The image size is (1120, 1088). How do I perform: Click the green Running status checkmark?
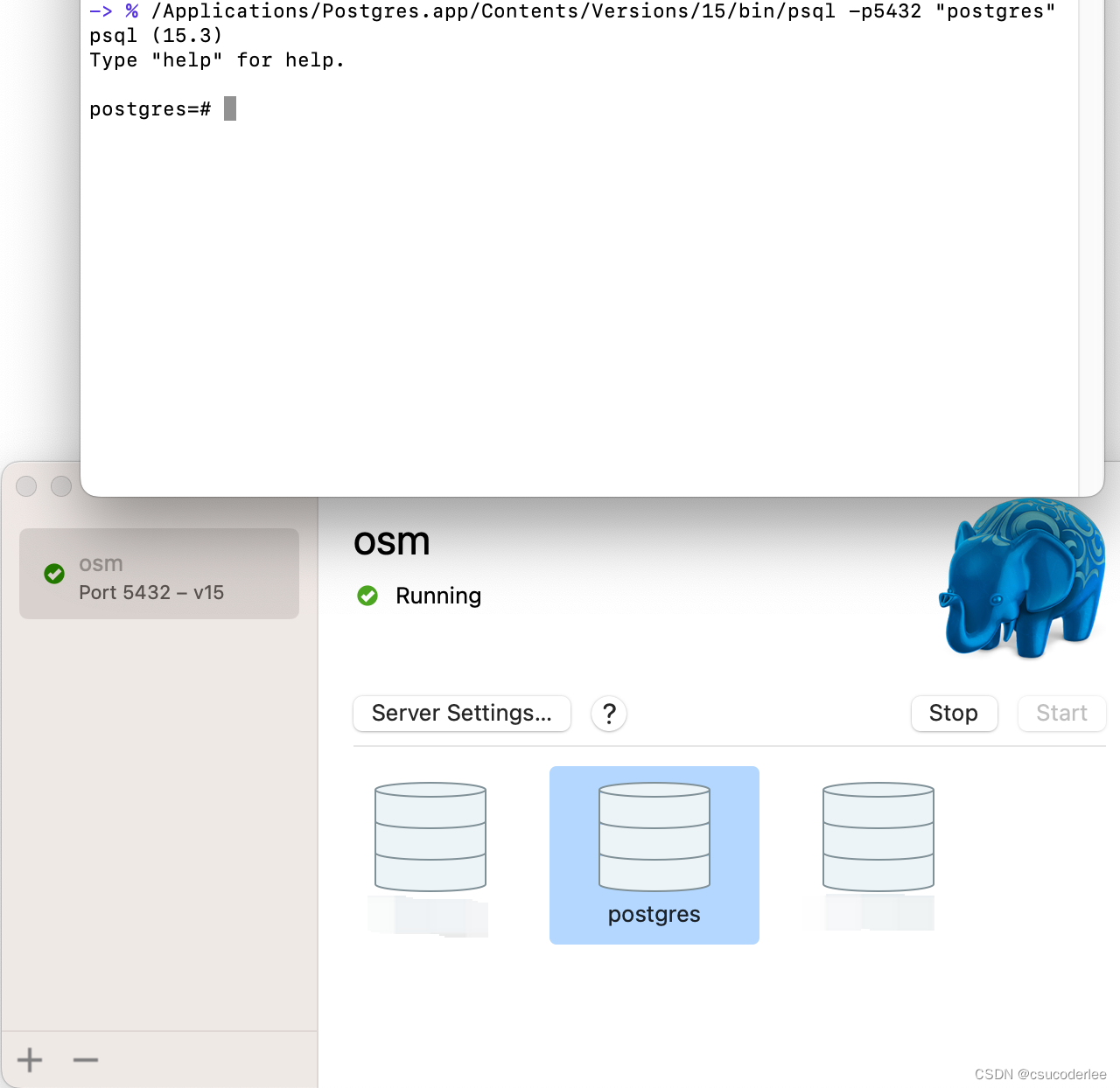click(x=367, y=596)
